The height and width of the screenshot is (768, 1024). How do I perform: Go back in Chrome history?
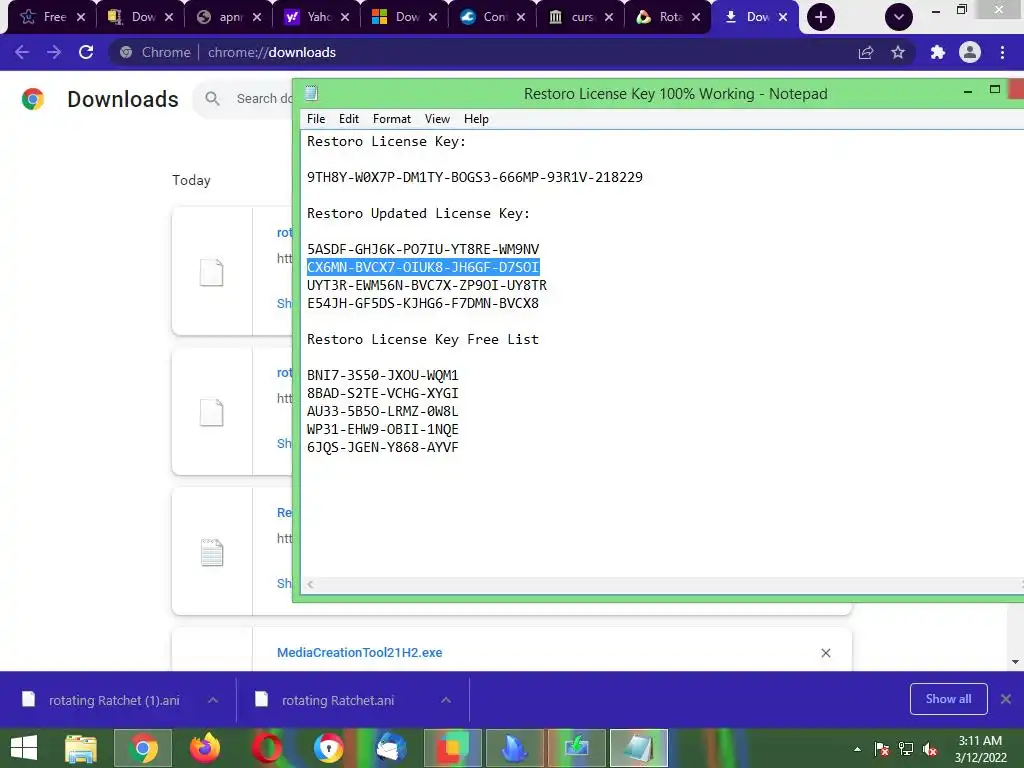click(22, 52)
